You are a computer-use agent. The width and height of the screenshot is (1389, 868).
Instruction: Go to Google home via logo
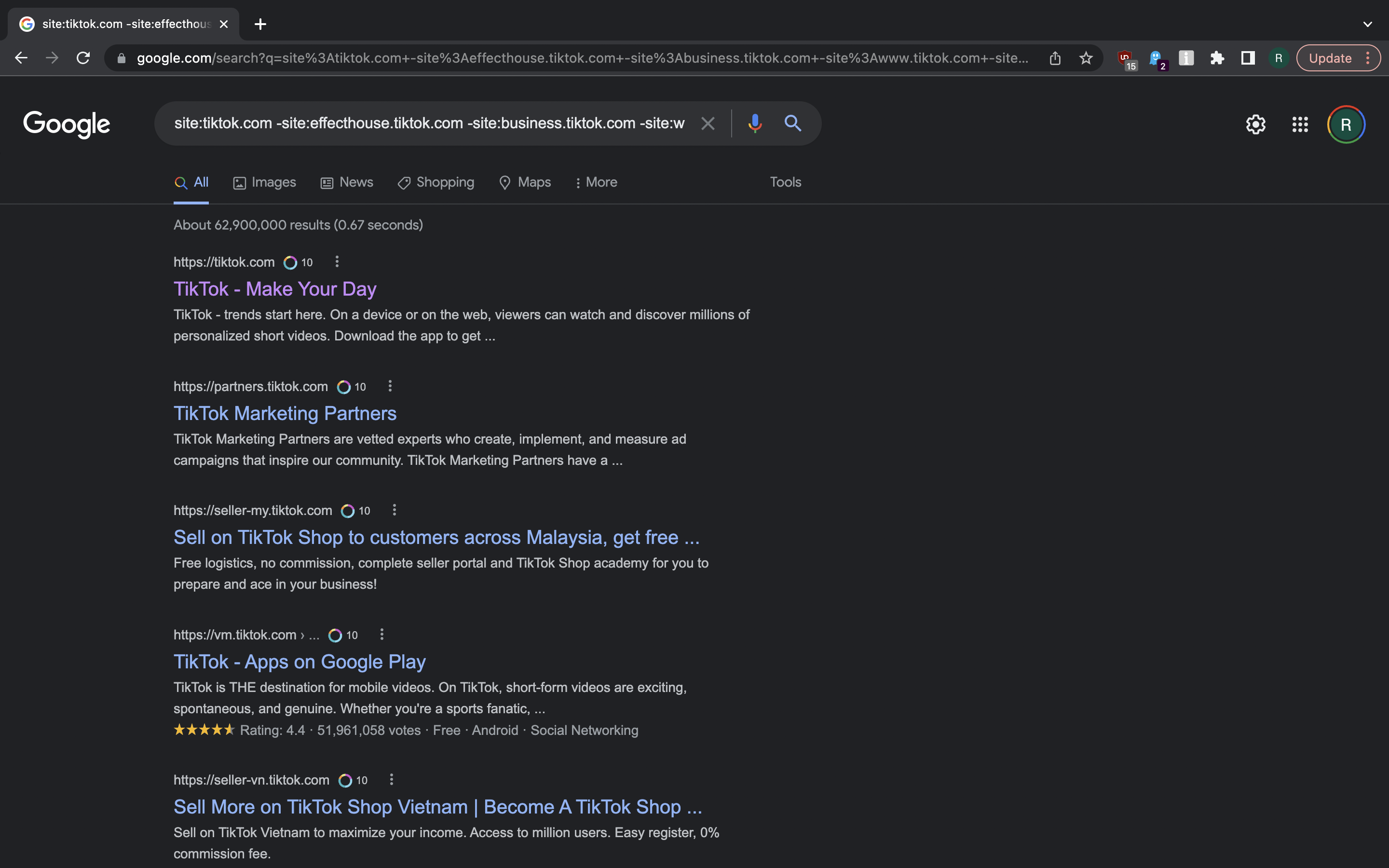coord(67,124)
